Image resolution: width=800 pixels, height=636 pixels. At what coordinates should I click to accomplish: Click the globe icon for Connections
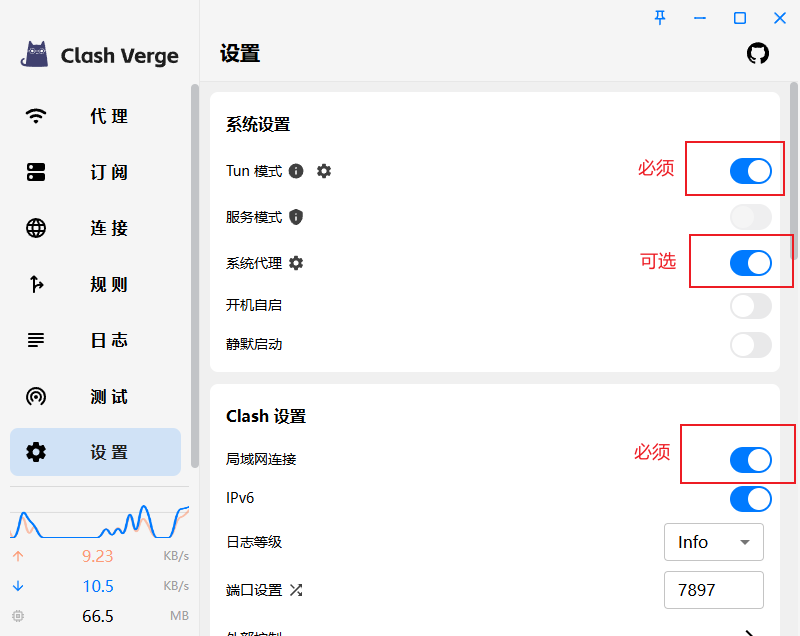click(x=36, y=228)
